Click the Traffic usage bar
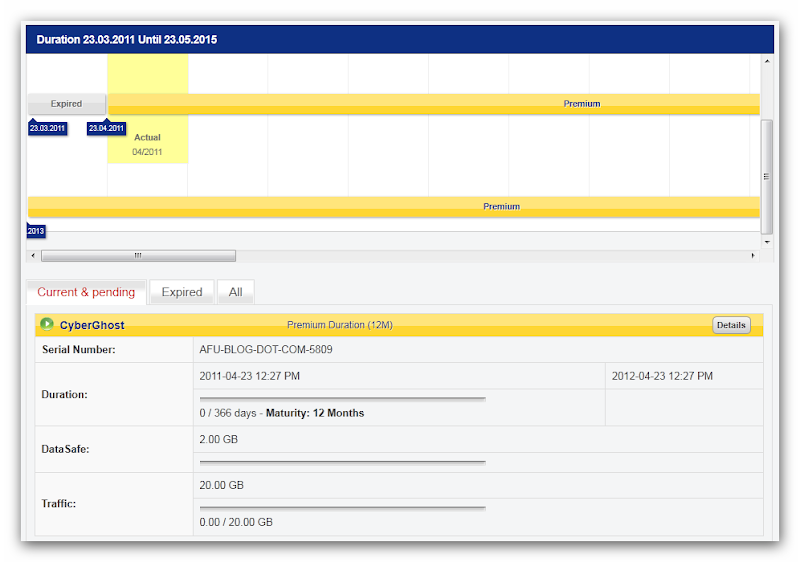The width and height of the screenshot is (800, 562). pyautogui.click(x=342, y=508)
